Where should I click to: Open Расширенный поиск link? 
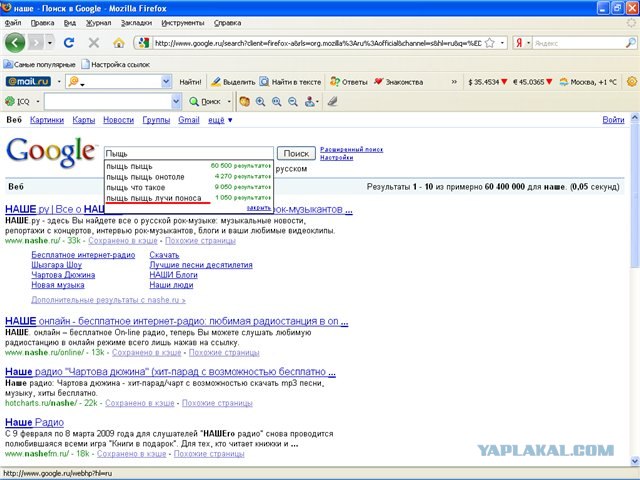pyautogui.click(x=351, y=149)
